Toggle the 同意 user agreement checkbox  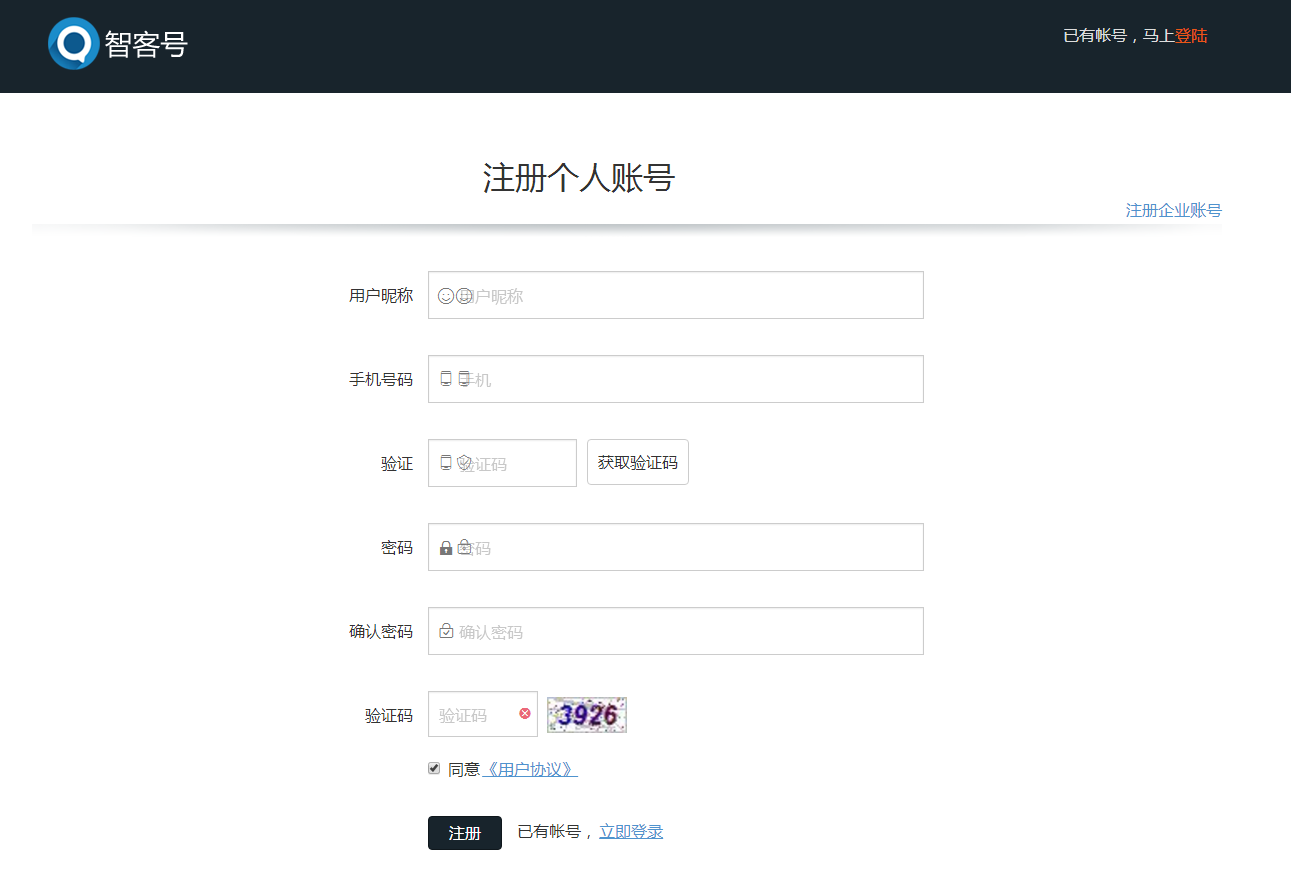[x=434, y=768]
